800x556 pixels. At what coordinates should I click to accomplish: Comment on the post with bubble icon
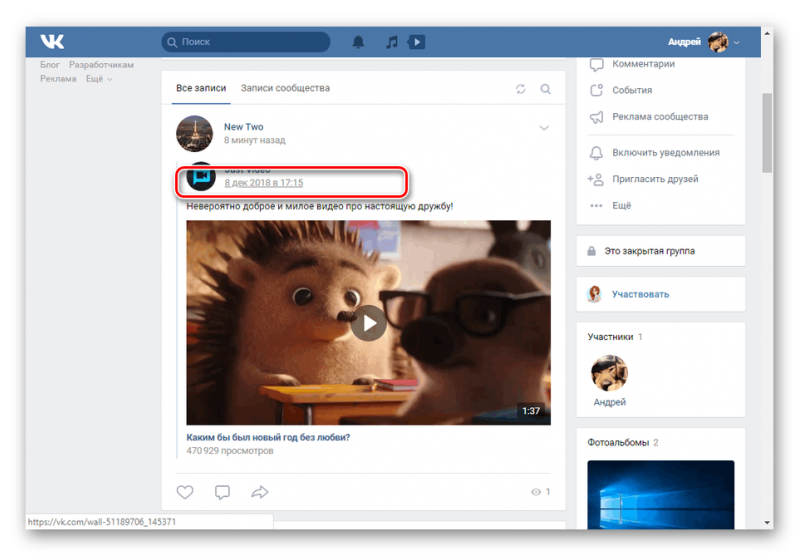(222, 492)
